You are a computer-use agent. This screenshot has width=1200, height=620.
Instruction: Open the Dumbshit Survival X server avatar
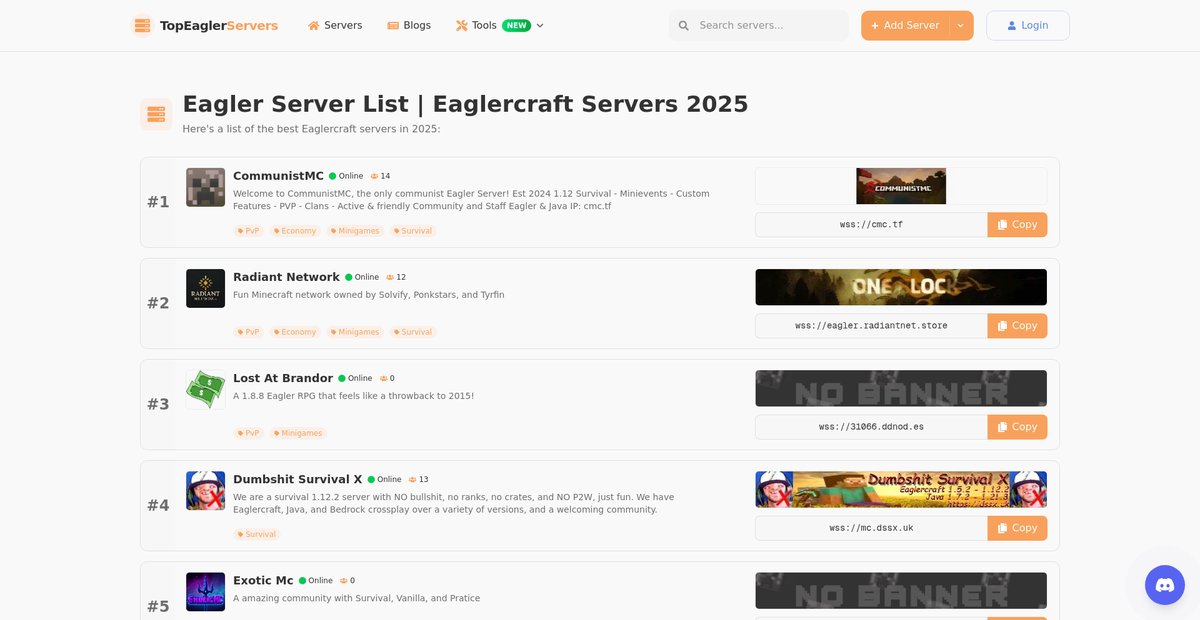click(x=205, y=490)
